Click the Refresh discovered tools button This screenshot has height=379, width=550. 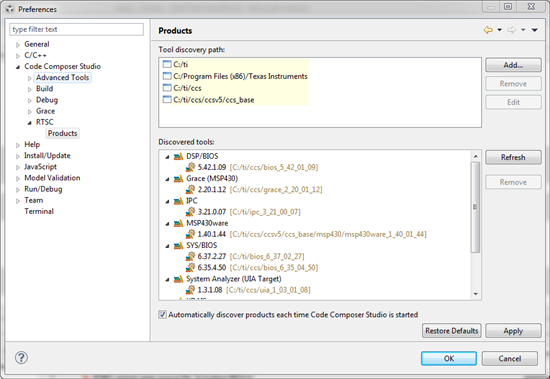point(513,157)
